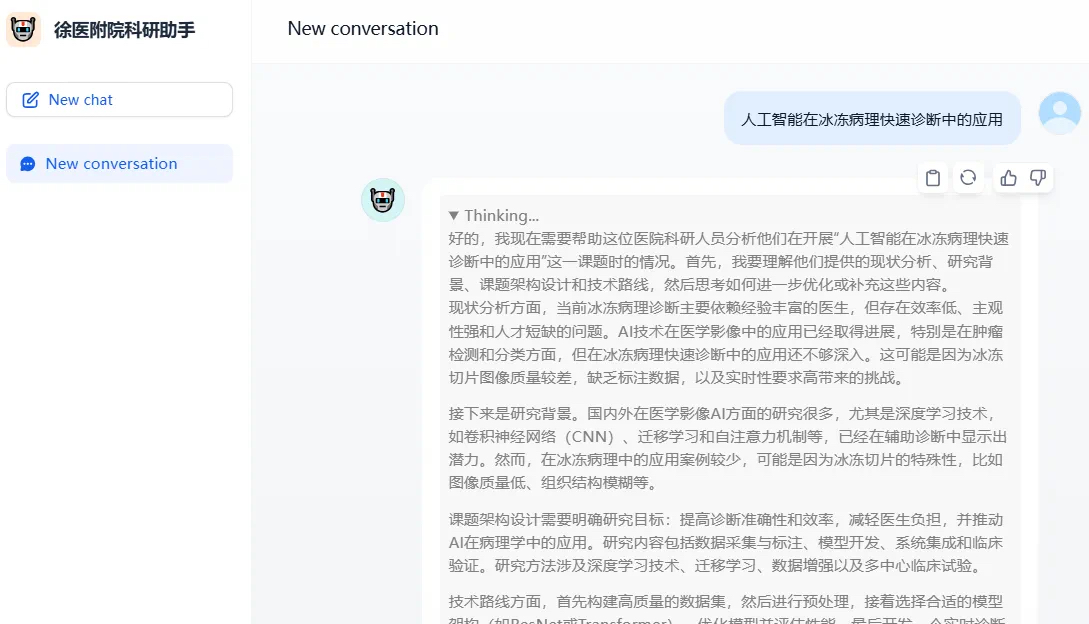Open the user profile avatar
The height and width of the screenshot is (624, 1089).
1059,113
